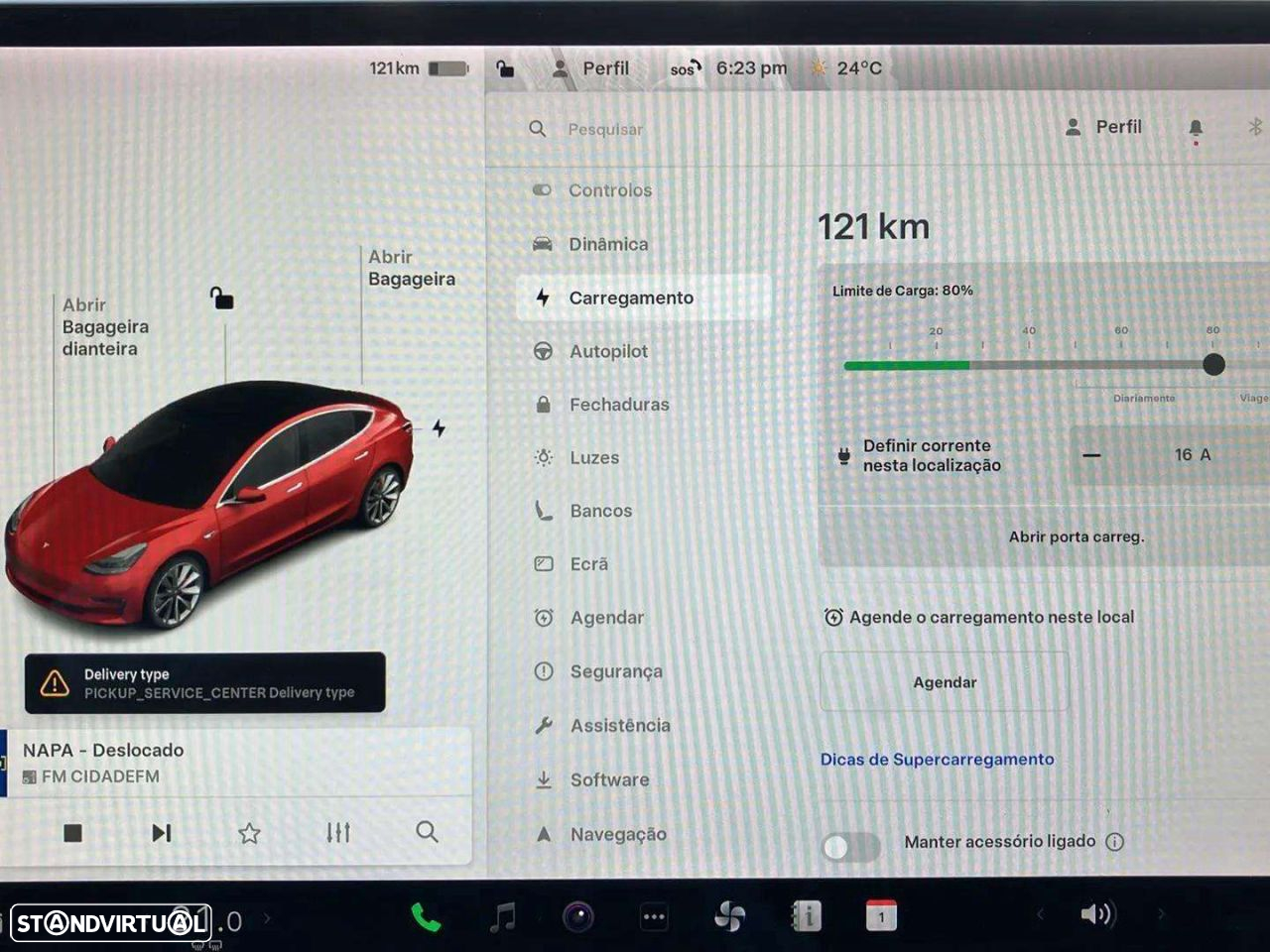Open all apps three-dots icon
Viewport: 1270px width, 952px height.
(x=654, y=917)
